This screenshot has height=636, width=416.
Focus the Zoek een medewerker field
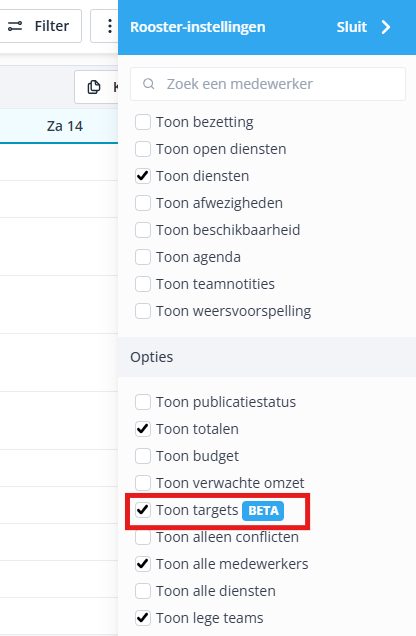(268, 84)
